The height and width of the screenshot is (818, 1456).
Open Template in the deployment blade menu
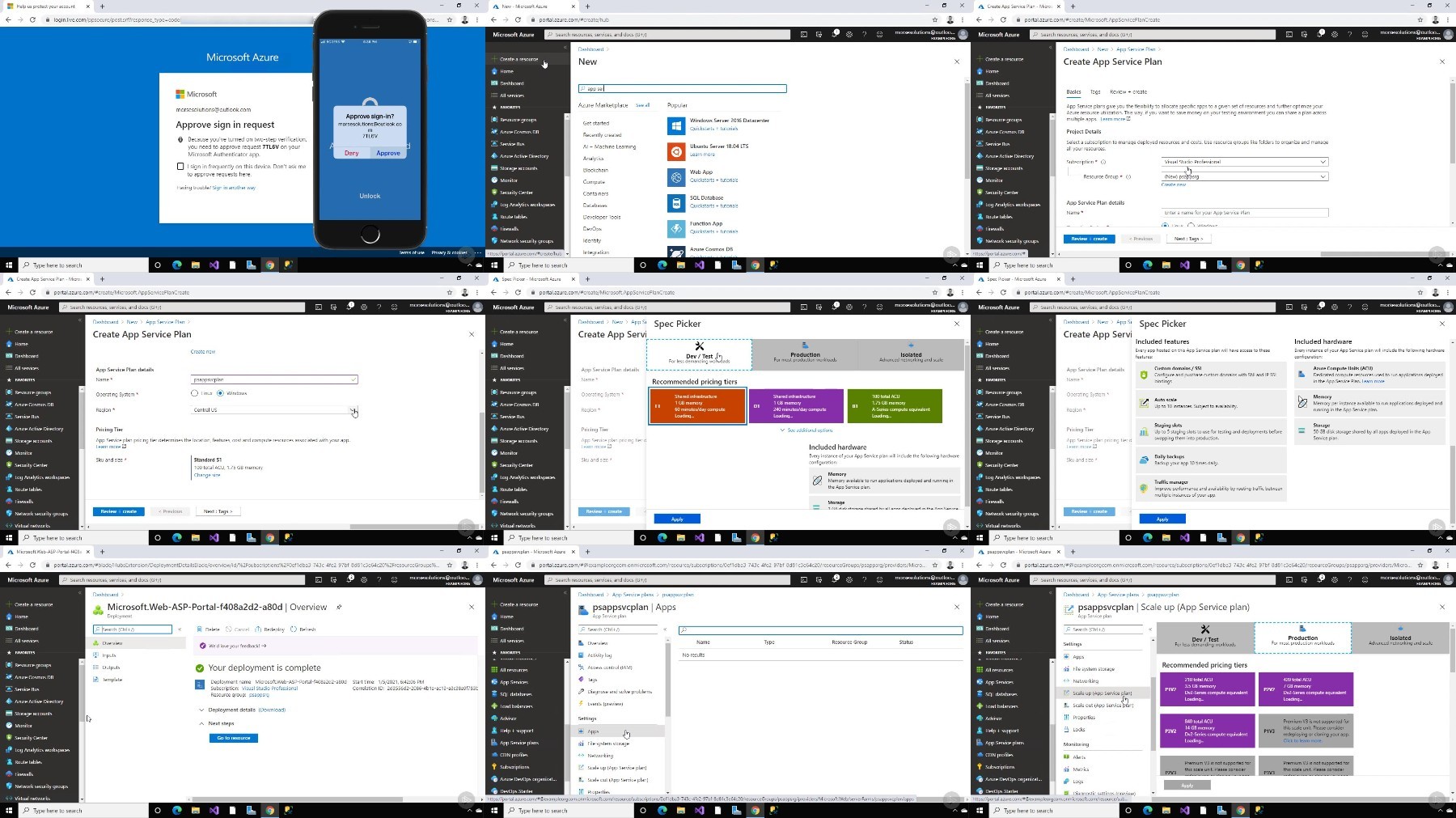click(x=112, y=680)
